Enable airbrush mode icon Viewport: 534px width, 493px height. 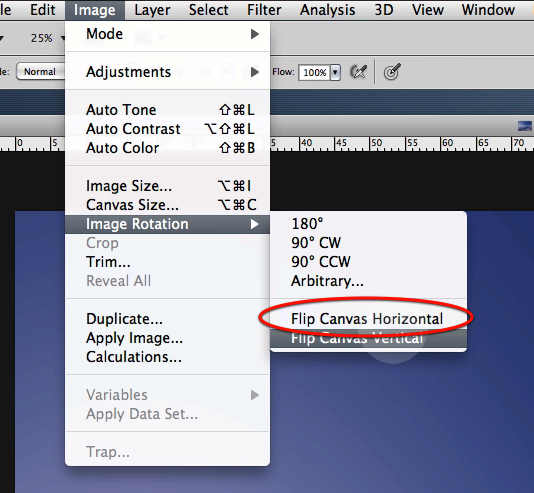pyautogui.click(x=358, y=72)
